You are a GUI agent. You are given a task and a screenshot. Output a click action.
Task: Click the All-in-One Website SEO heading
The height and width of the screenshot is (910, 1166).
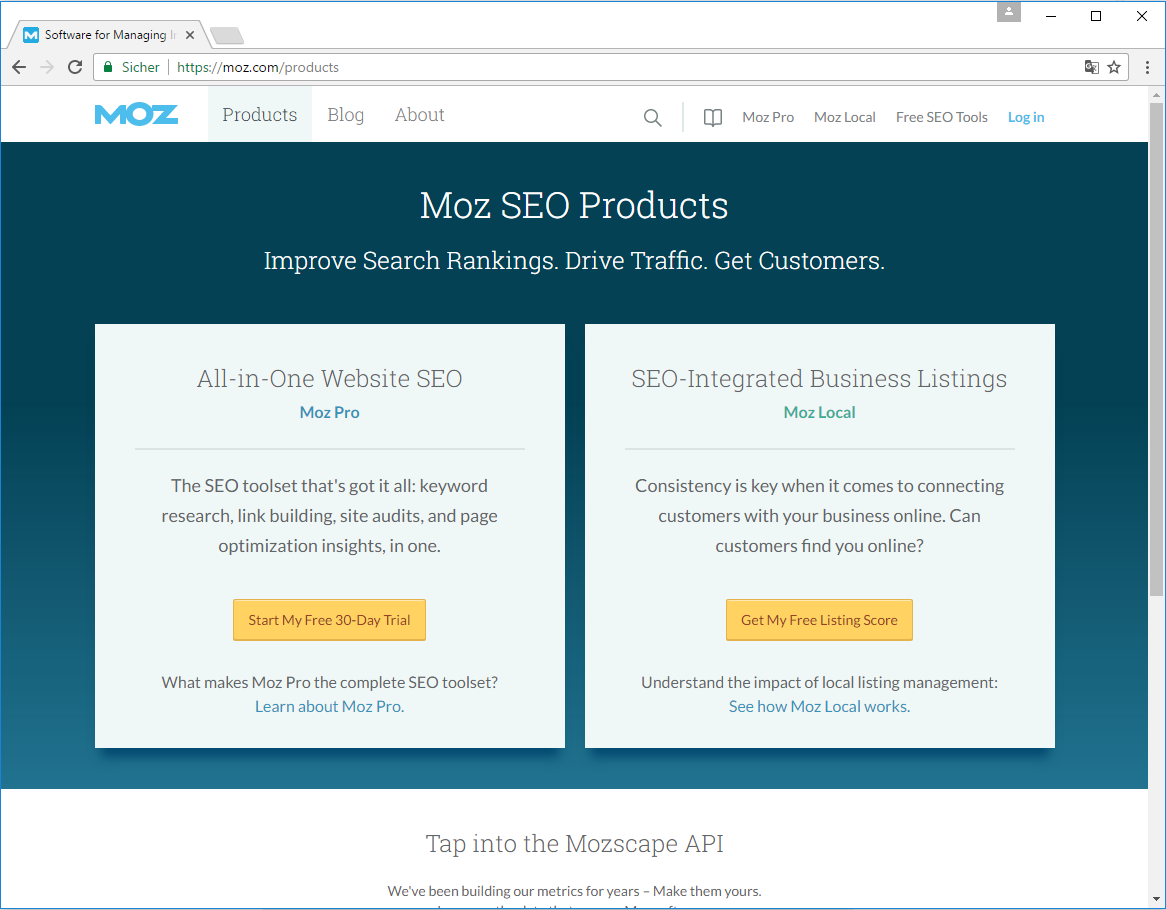pos(329,378)
